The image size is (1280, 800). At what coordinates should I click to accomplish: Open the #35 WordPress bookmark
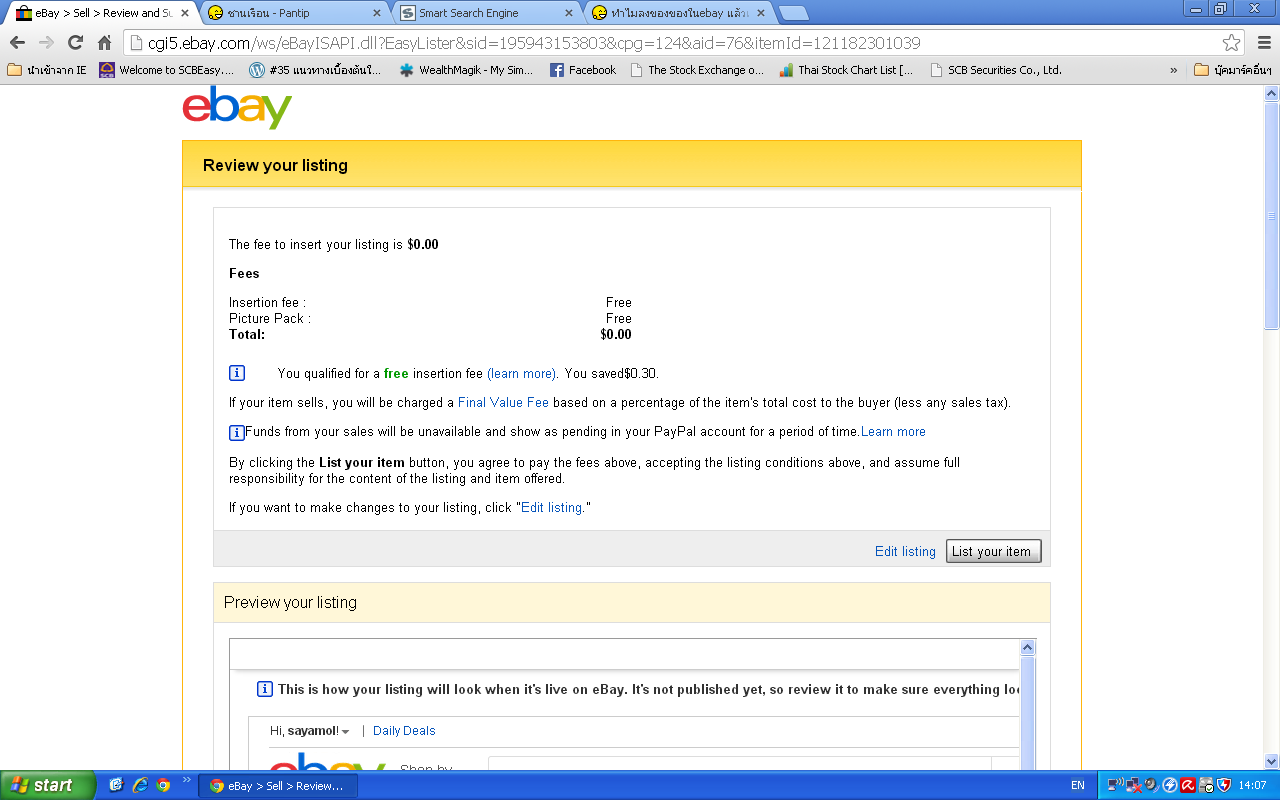315,70
